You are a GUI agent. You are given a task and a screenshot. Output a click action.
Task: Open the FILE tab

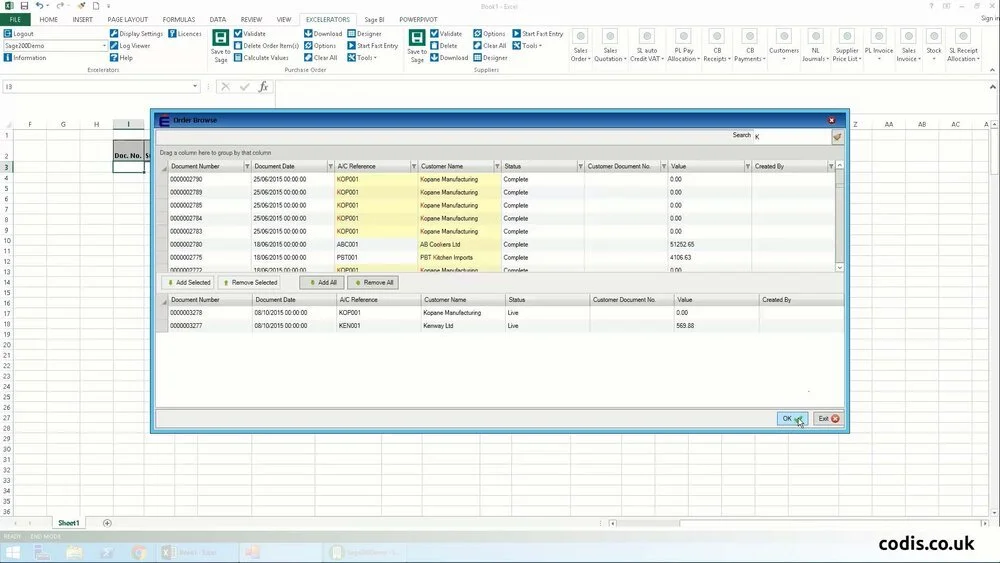coord(15,20)
